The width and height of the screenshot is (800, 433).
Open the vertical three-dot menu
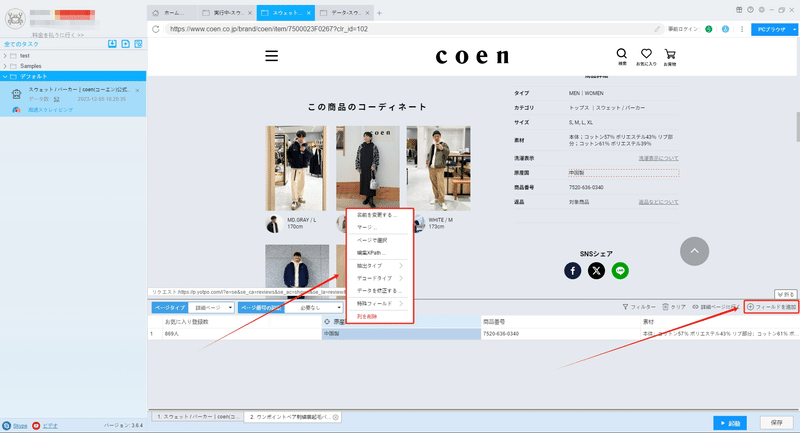point(742,29)
